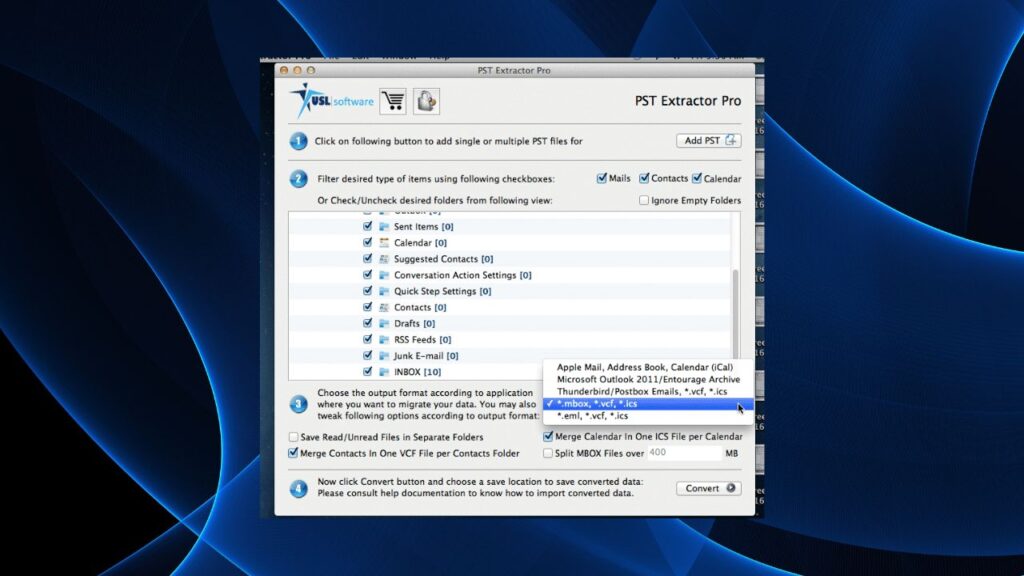
Task: Click the Split MBOX size input field
Action: (x=684, y=453)
